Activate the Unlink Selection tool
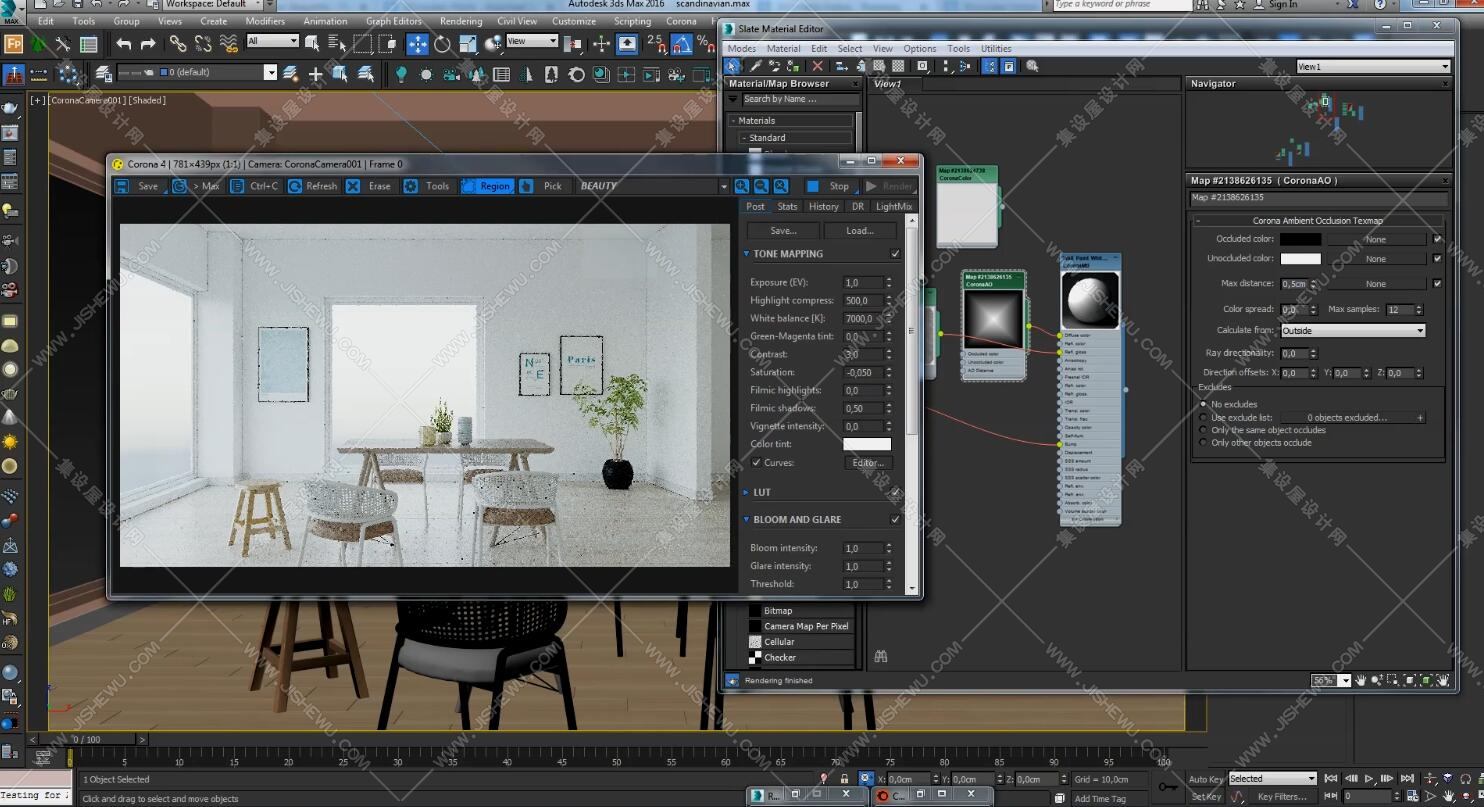Viewport: 1484px width, 807px height. 203,44
